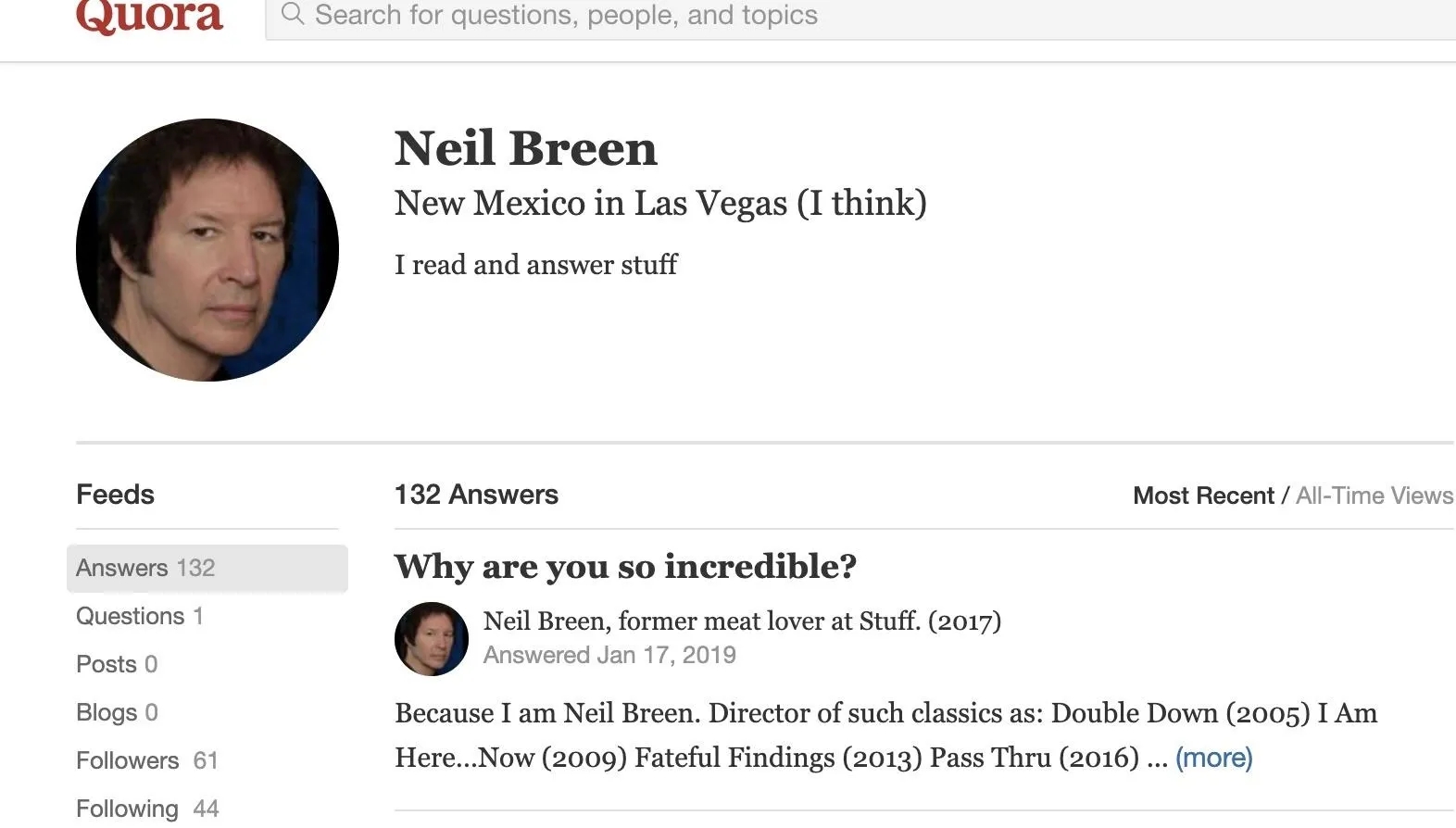This screenshot has width=1456, height=828.
Task: Click the "Answered Jan 17, 2019" timestamp
Action: point(609,655)
